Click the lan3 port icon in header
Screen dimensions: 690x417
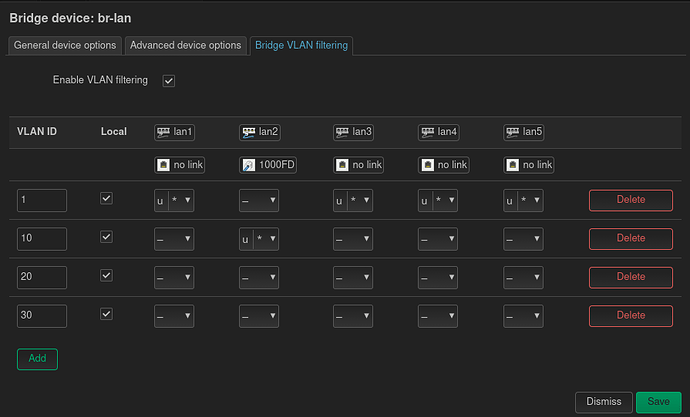click(343, 132)
